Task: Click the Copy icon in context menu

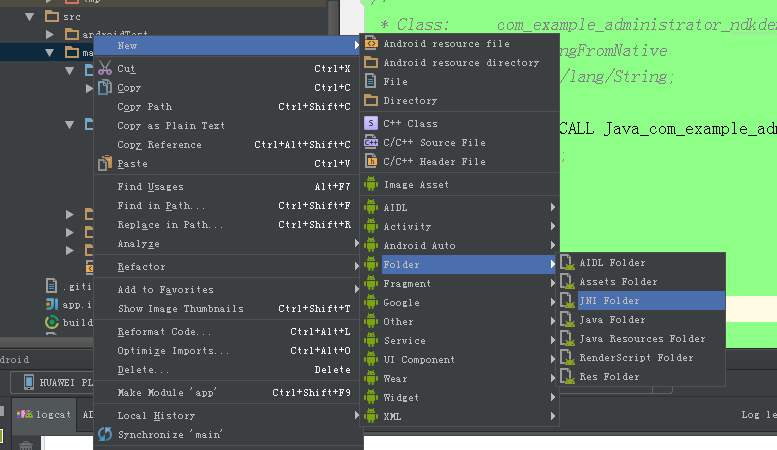Action: pos(105,88)
